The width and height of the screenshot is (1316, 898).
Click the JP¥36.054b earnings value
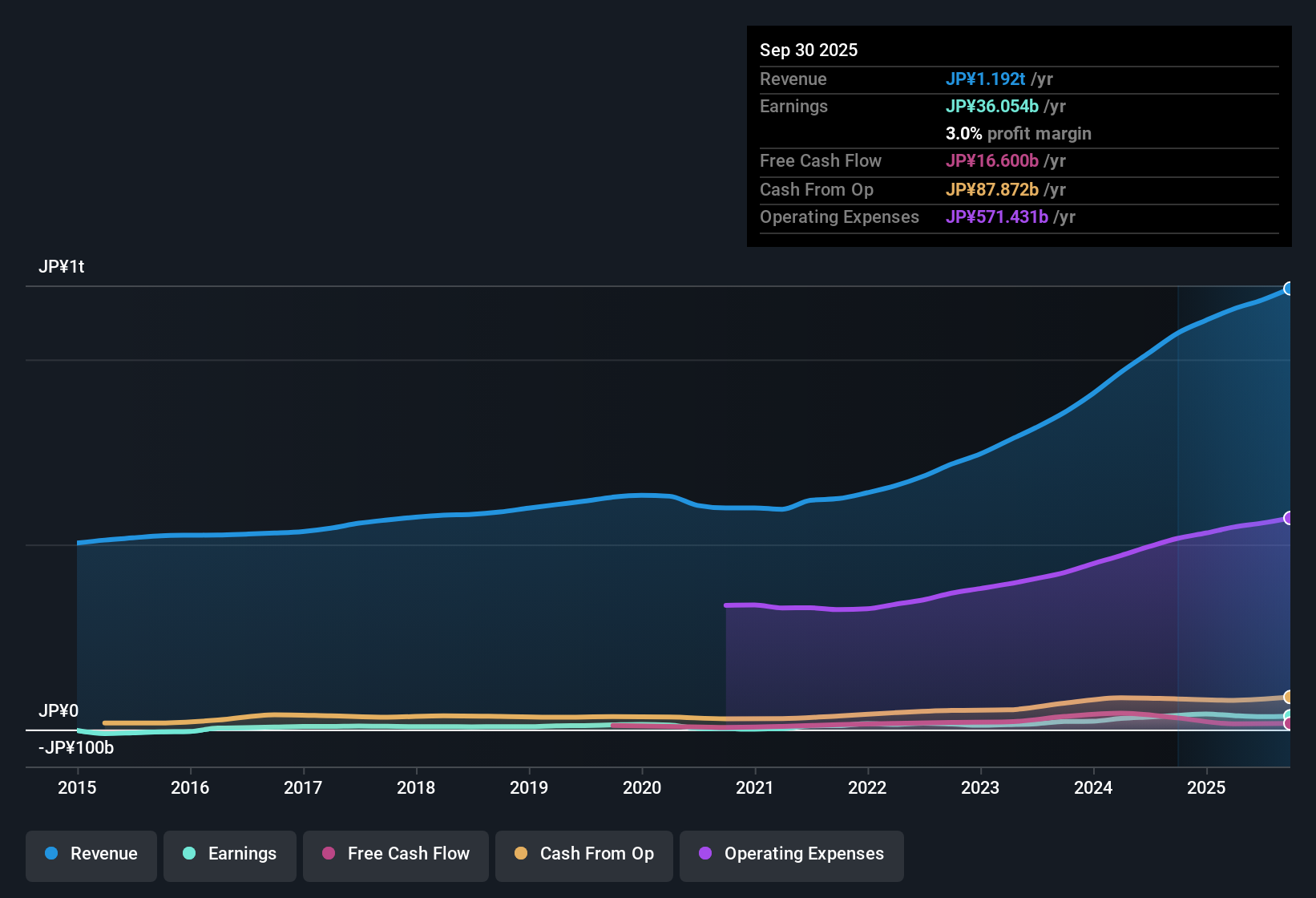(994, 106)
